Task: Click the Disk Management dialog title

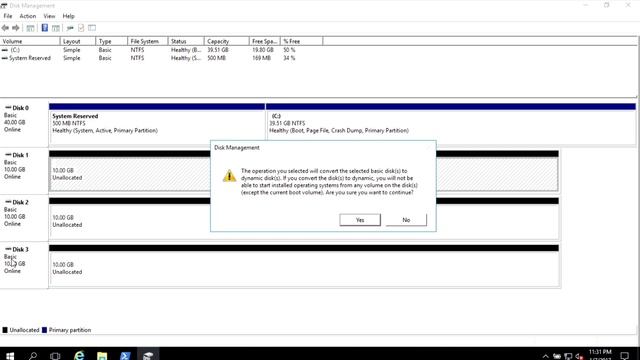Action: click(x=237, y=147)
